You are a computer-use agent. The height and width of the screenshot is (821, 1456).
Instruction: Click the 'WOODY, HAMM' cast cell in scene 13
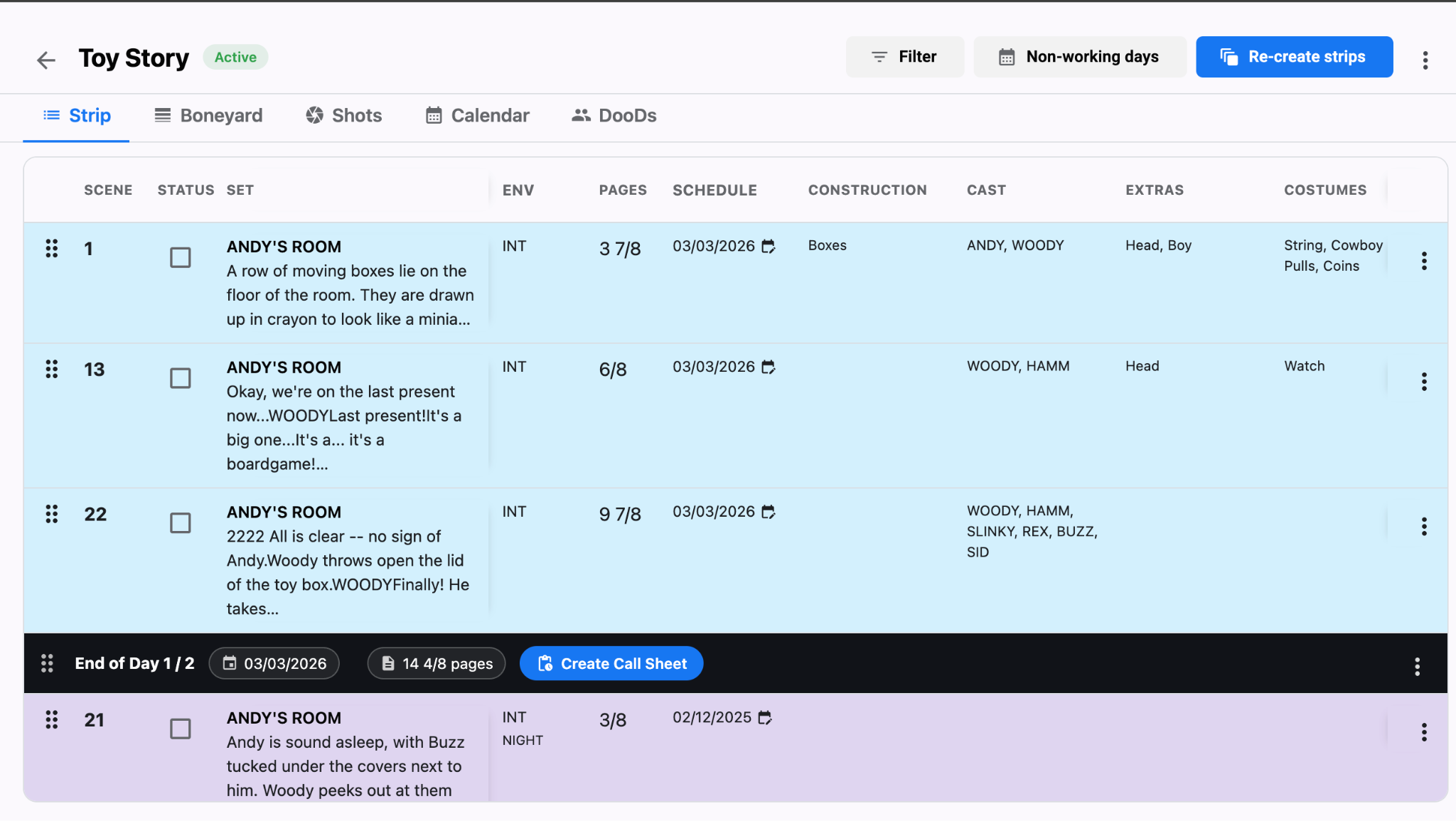[1018, 366]
